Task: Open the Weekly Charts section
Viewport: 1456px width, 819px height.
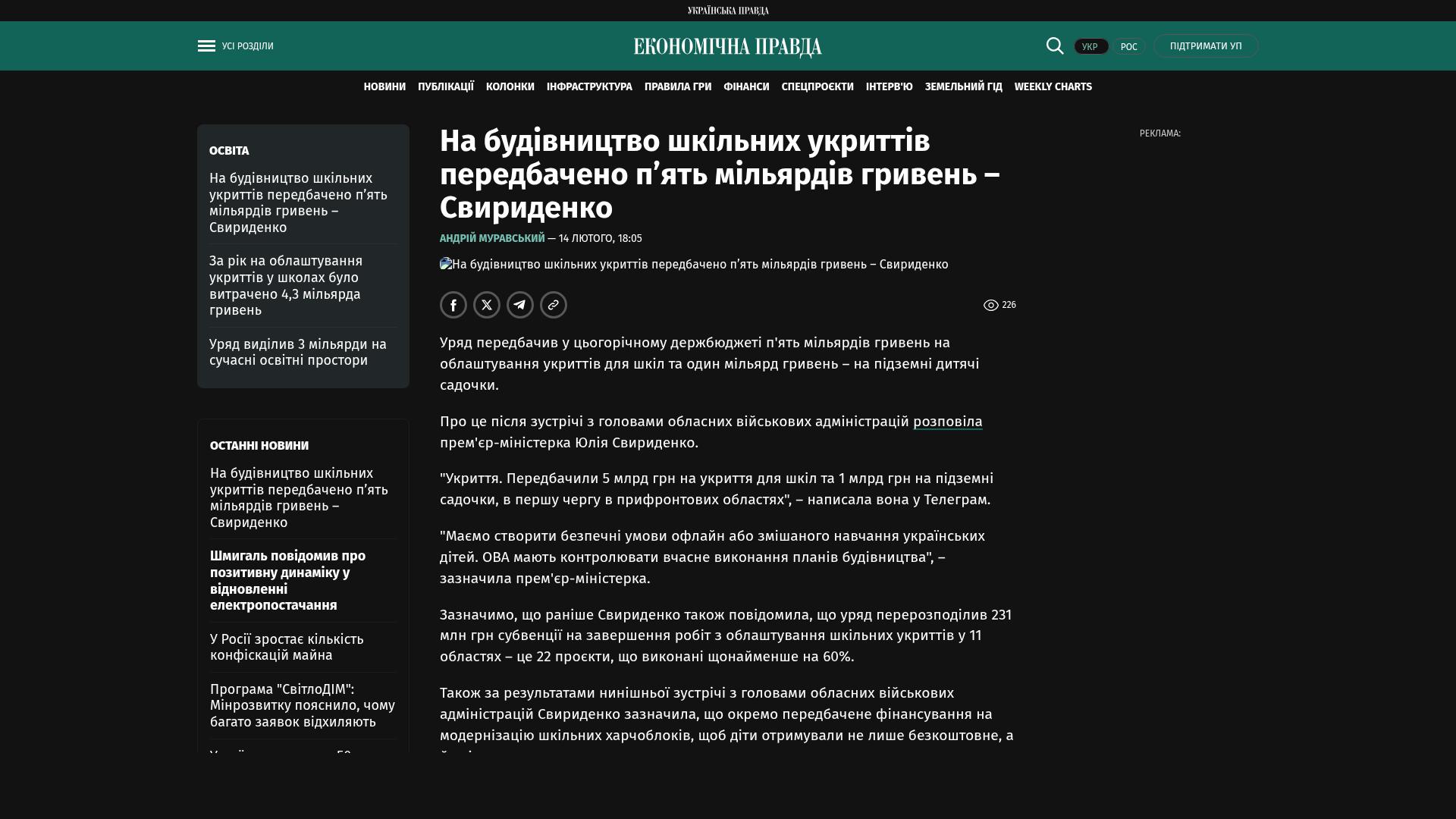Action: pos(1053,87)
